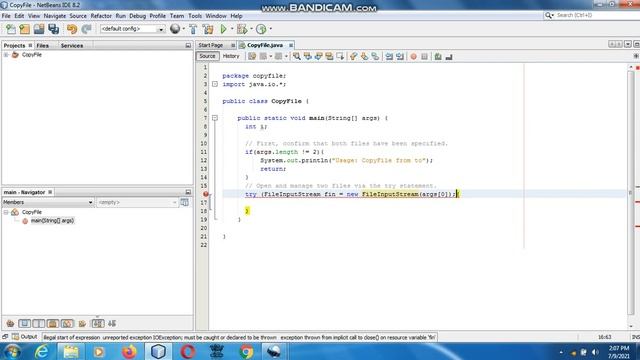Open the Debug Project dropdown arrow
The image size is (640, 360).
tap(251, 29)
